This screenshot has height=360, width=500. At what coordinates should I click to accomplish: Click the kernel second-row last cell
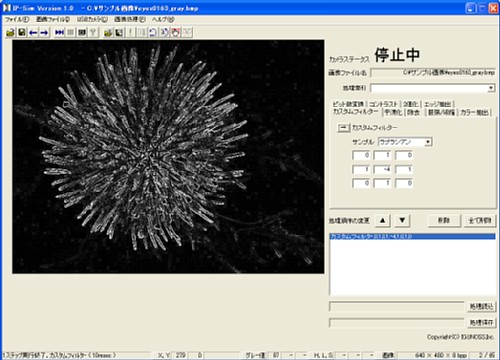pos(404,169)
